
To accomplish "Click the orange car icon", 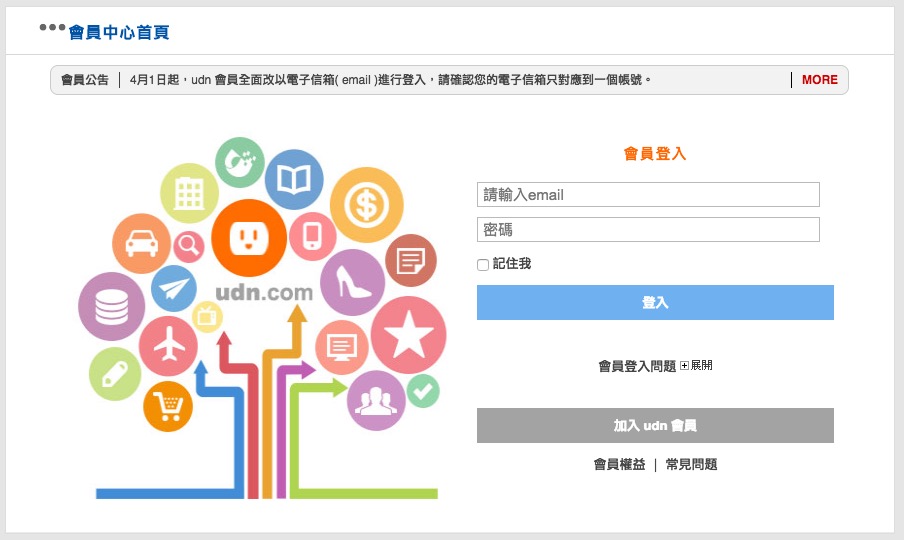I will [141, 243].
